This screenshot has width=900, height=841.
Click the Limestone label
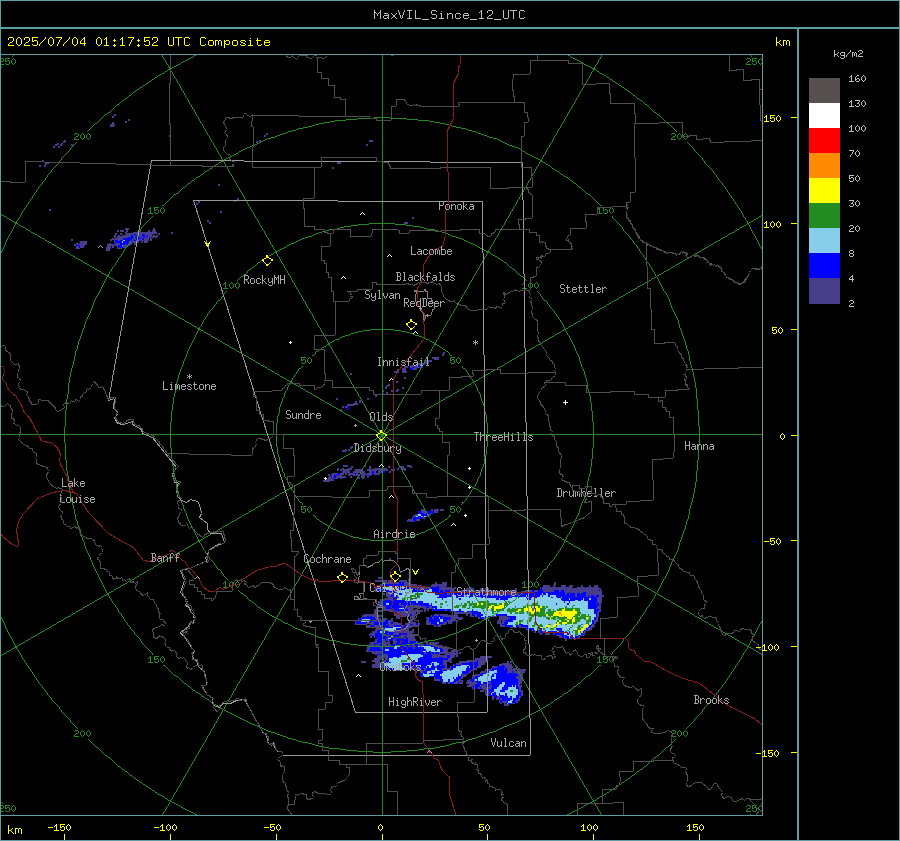(x=189, y=386)
